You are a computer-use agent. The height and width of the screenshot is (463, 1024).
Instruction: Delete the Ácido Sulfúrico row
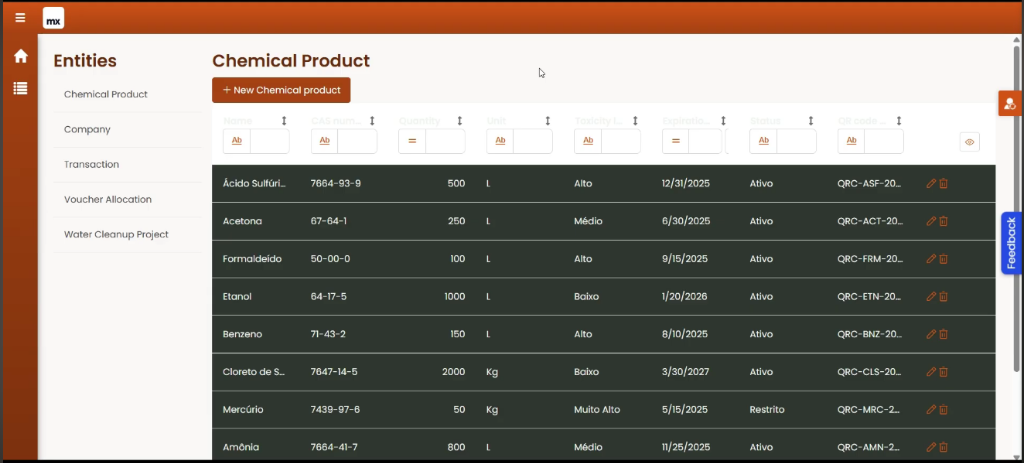click(944, 184)
